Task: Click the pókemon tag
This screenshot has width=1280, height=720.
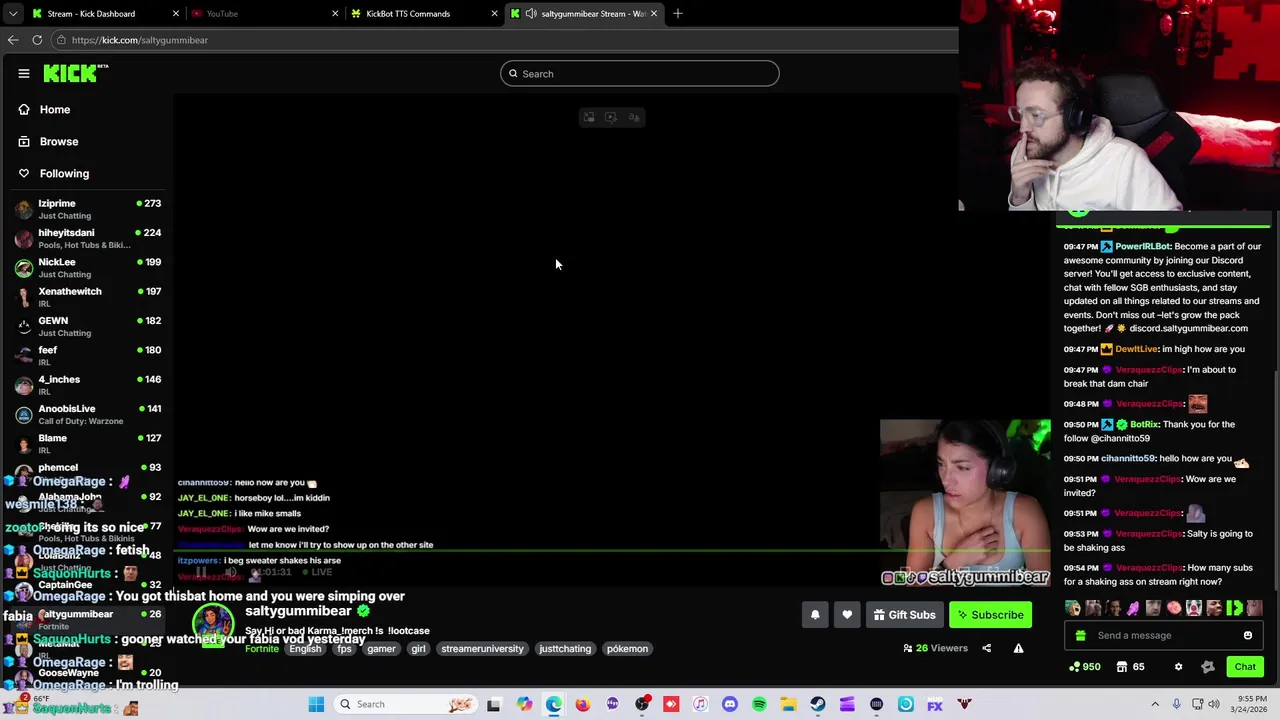Action: point(627,649)
